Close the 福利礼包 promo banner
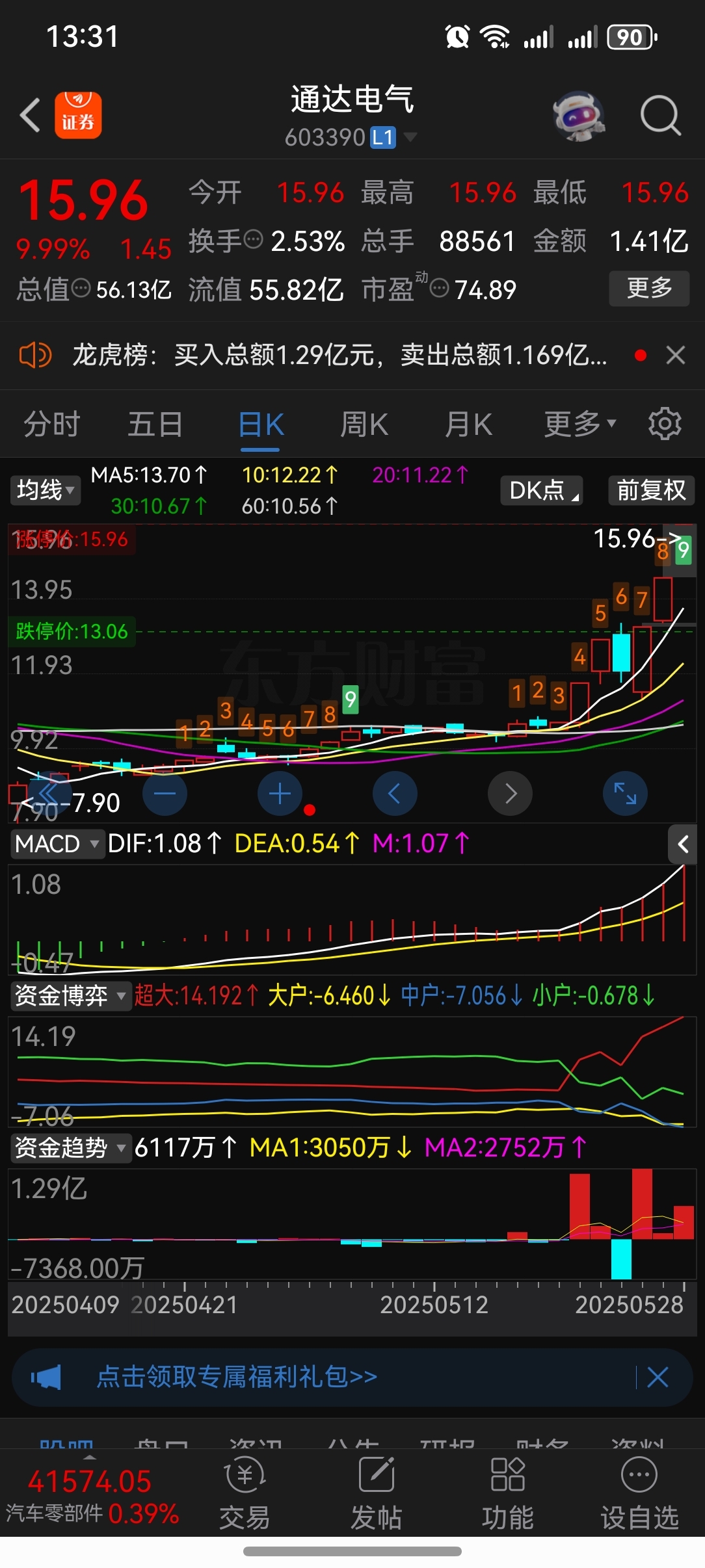Image resolution: width=705 pixels, height=1568 pixels. click(658, 1377)
